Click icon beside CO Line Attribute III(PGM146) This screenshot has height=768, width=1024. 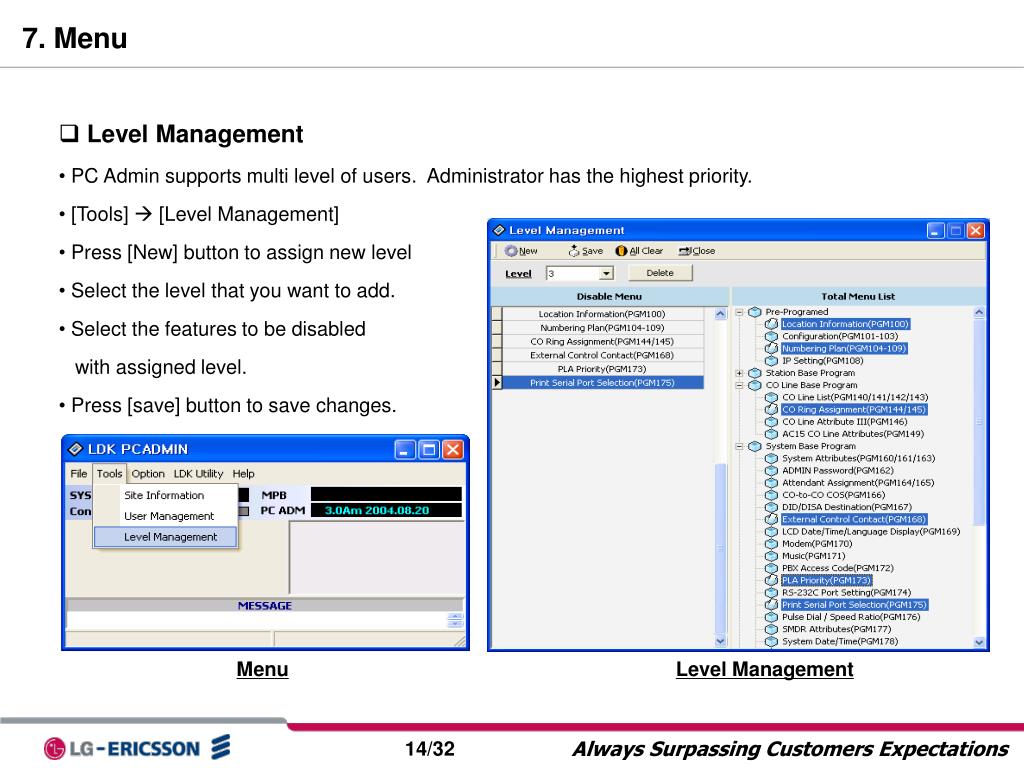pyautogui.click(x=771, y=422)
